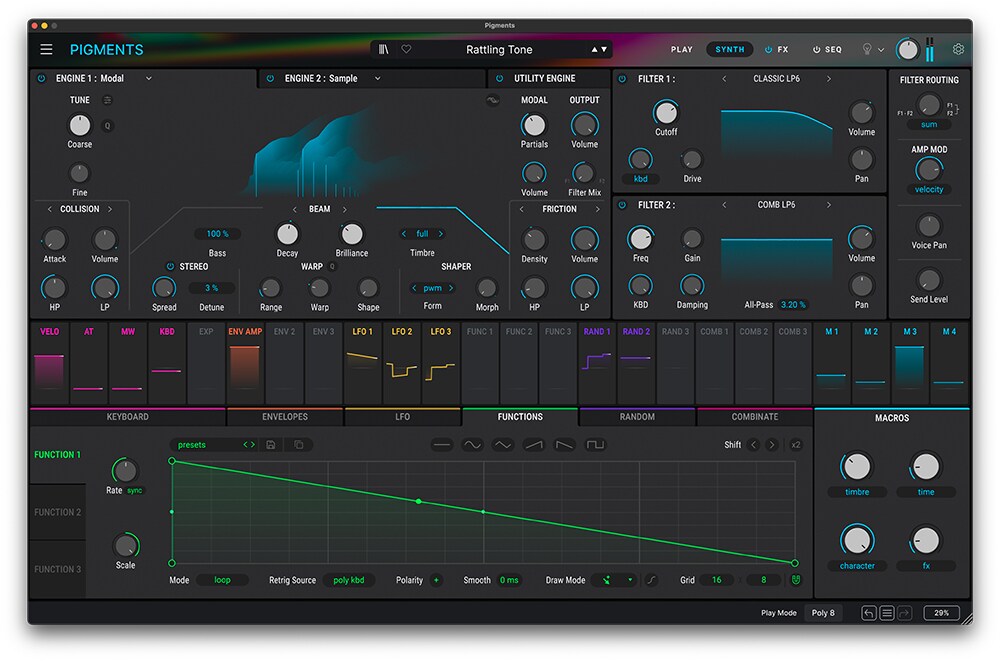The height and width of the screenshot is (661, 1000).
Task: Toggle the Polarity plus button
Action: 436,580
